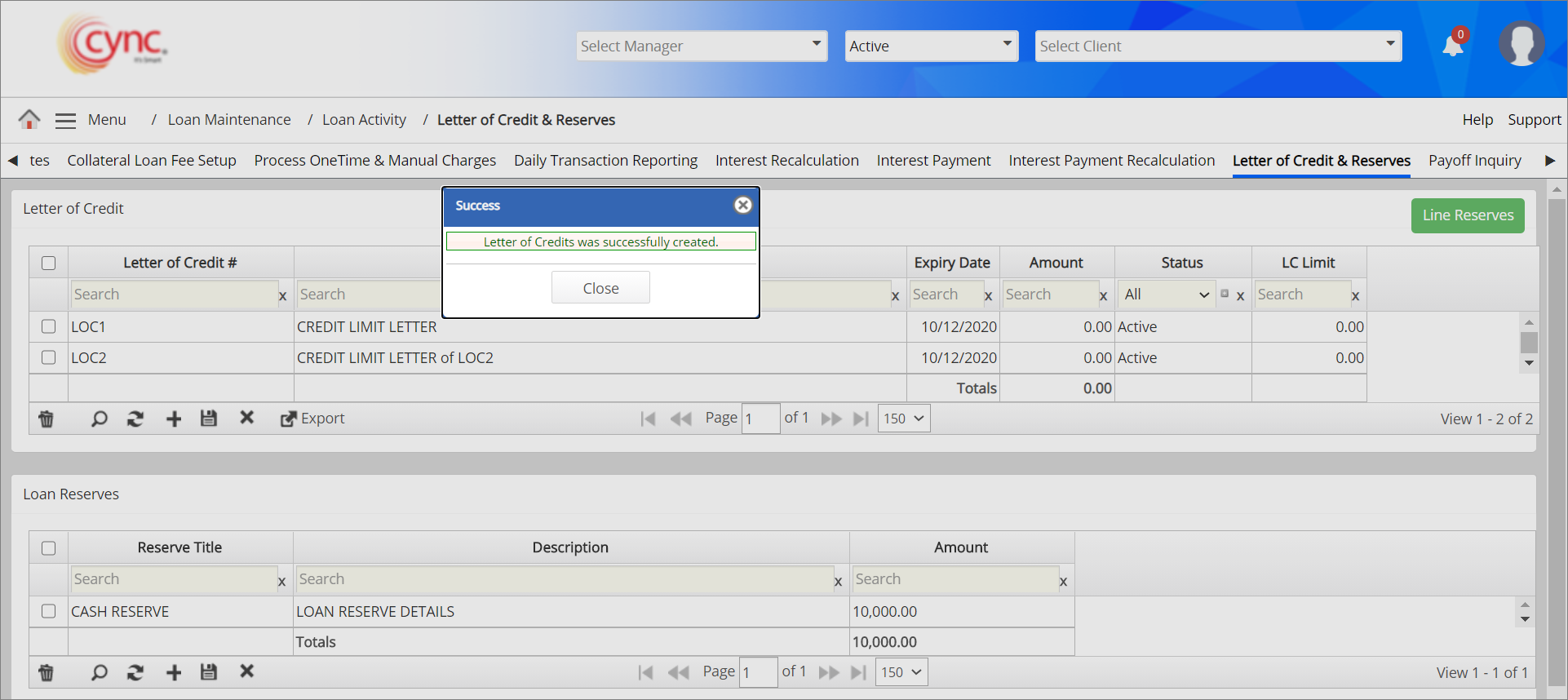
Task: Click the green Line Reserves button
Action: click(x=1468, y=215)
